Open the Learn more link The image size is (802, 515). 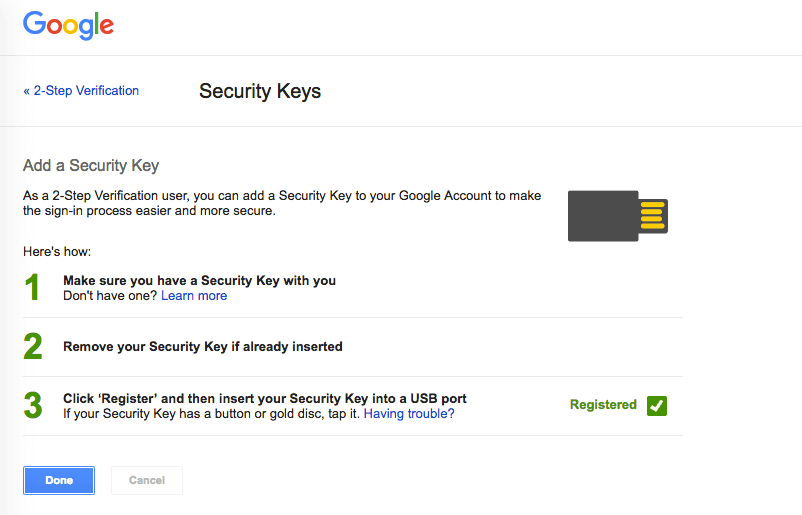(194, 296)
